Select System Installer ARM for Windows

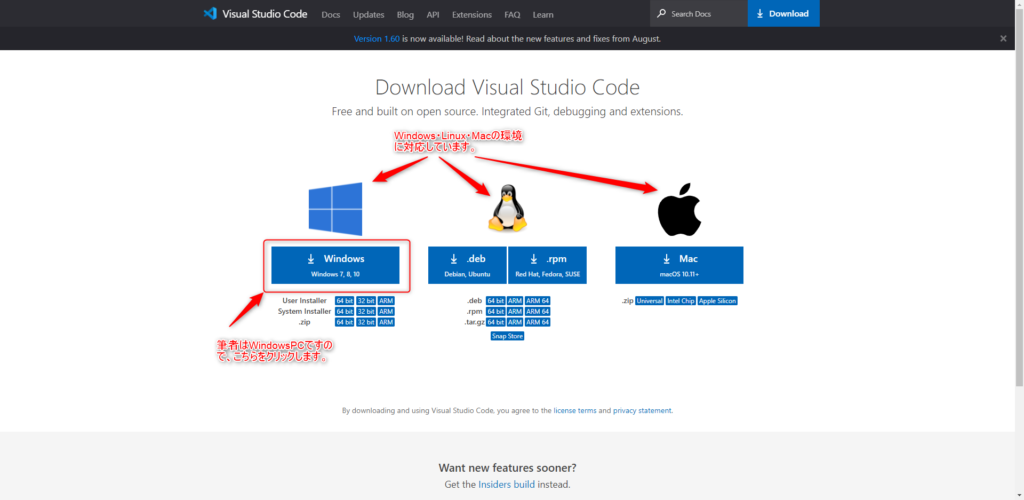point(386,311)
